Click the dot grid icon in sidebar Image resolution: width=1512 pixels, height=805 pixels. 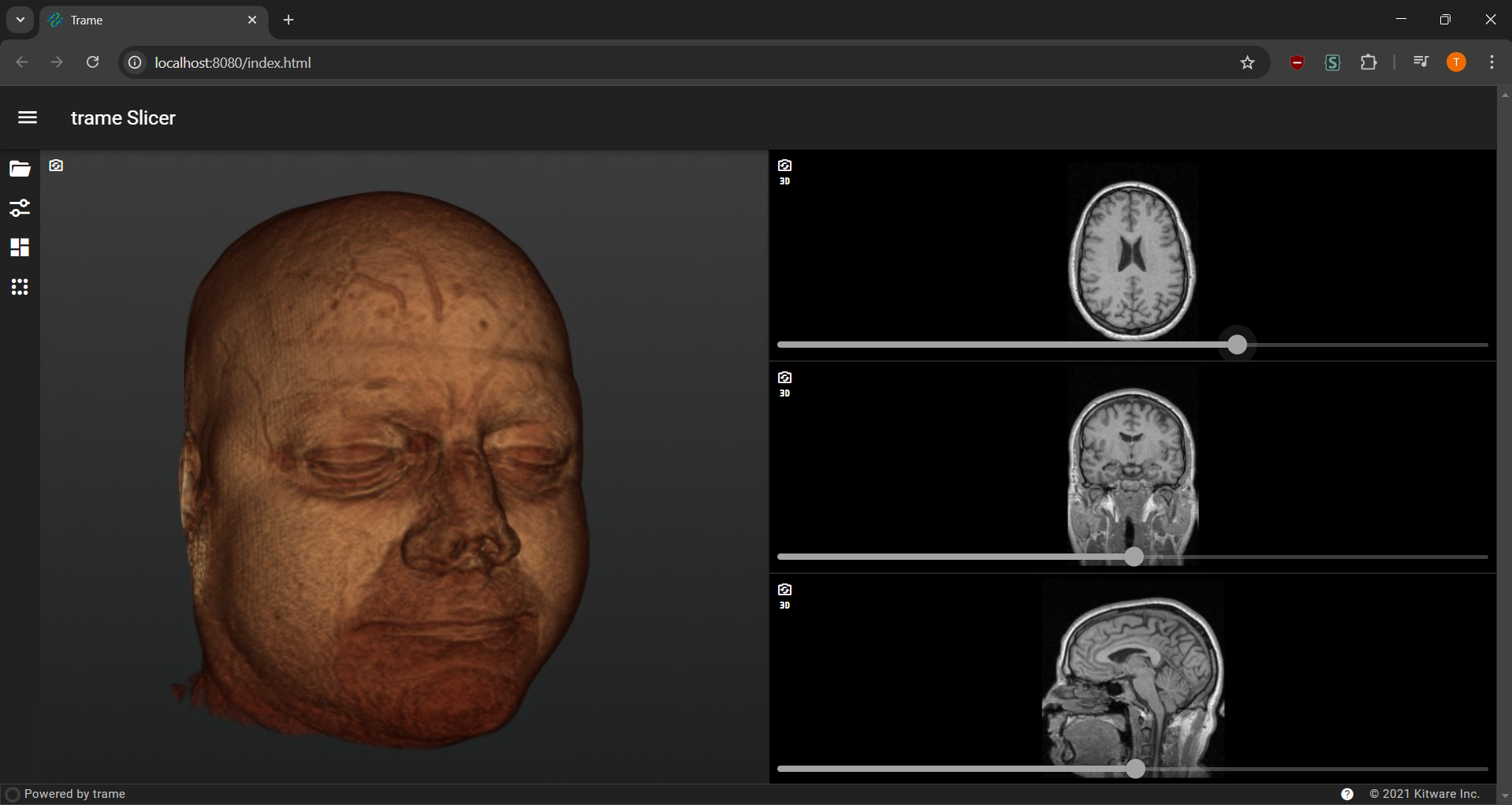[x=20, y=287]
